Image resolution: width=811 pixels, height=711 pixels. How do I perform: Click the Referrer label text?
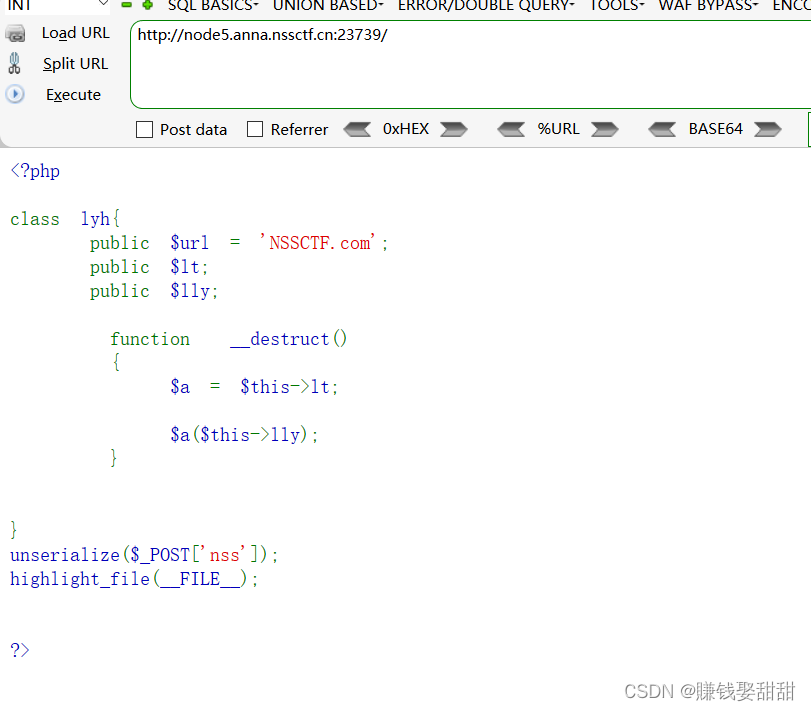pos(299,130)
